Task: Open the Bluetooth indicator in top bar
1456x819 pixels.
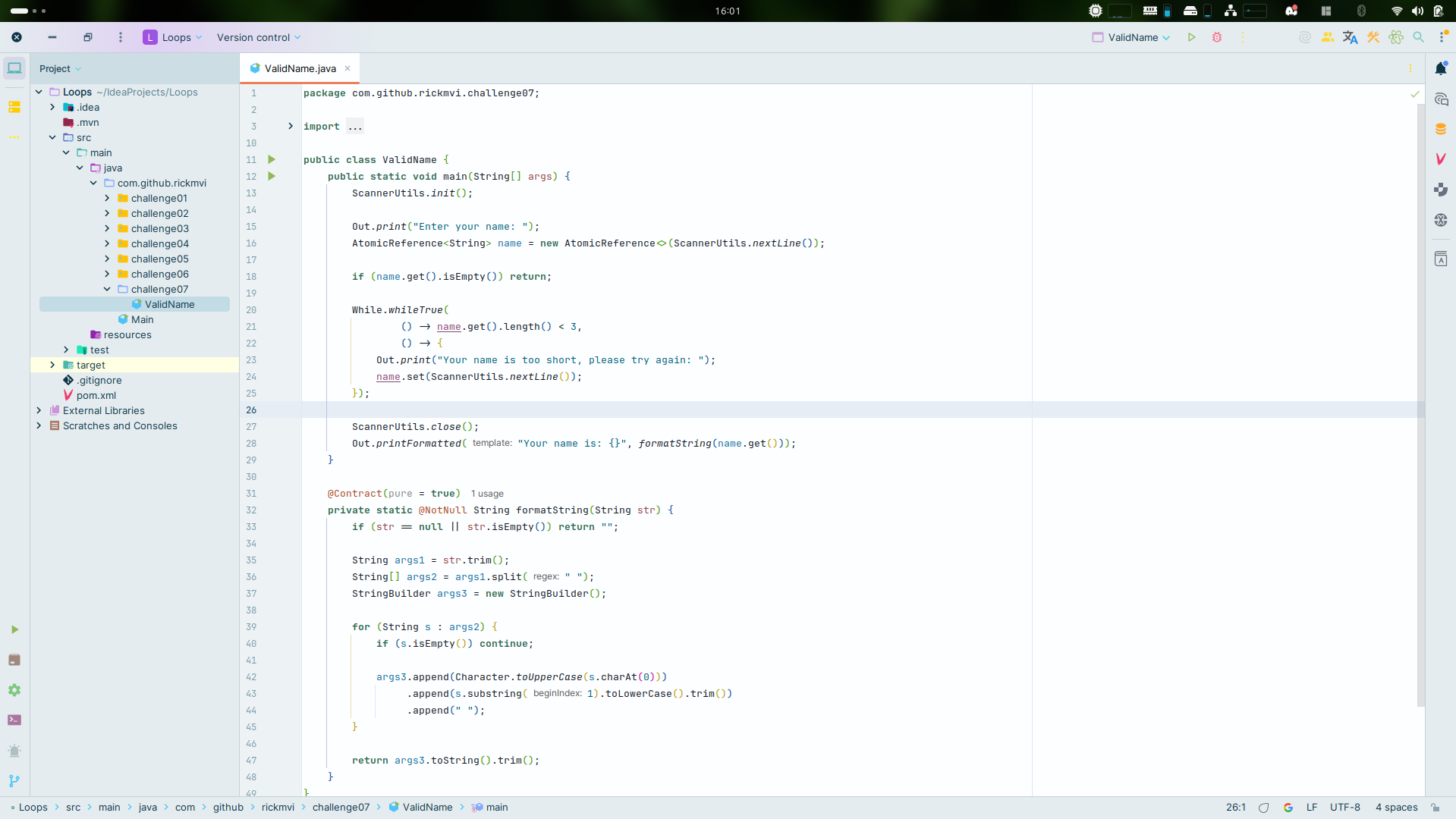Action: tap(1361, 11)
